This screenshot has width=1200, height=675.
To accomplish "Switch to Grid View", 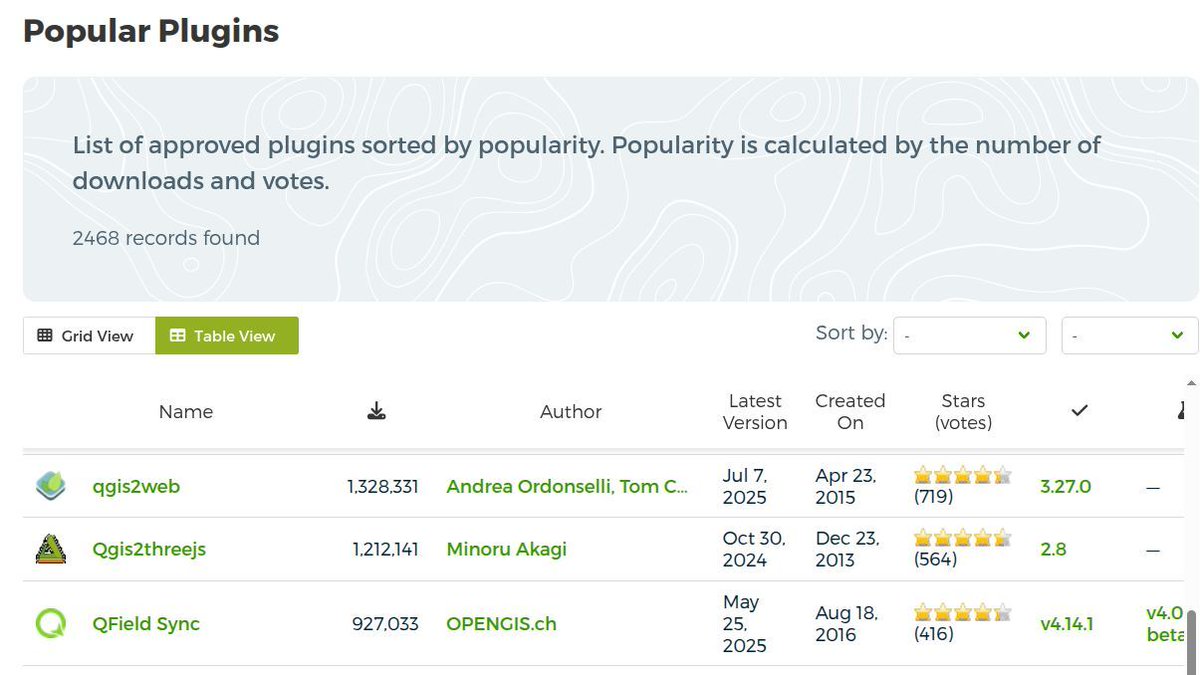I will coord(88,336).
